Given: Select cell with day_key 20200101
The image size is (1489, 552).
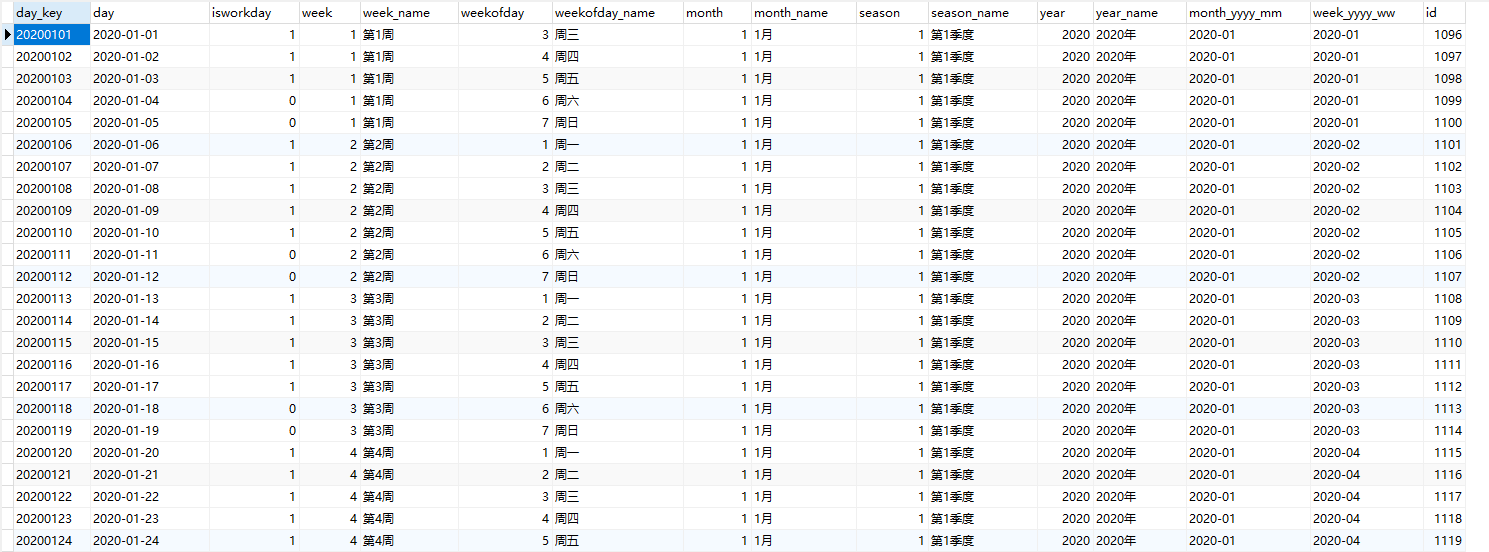Looking at the screenshot, I should coord(51,35).
